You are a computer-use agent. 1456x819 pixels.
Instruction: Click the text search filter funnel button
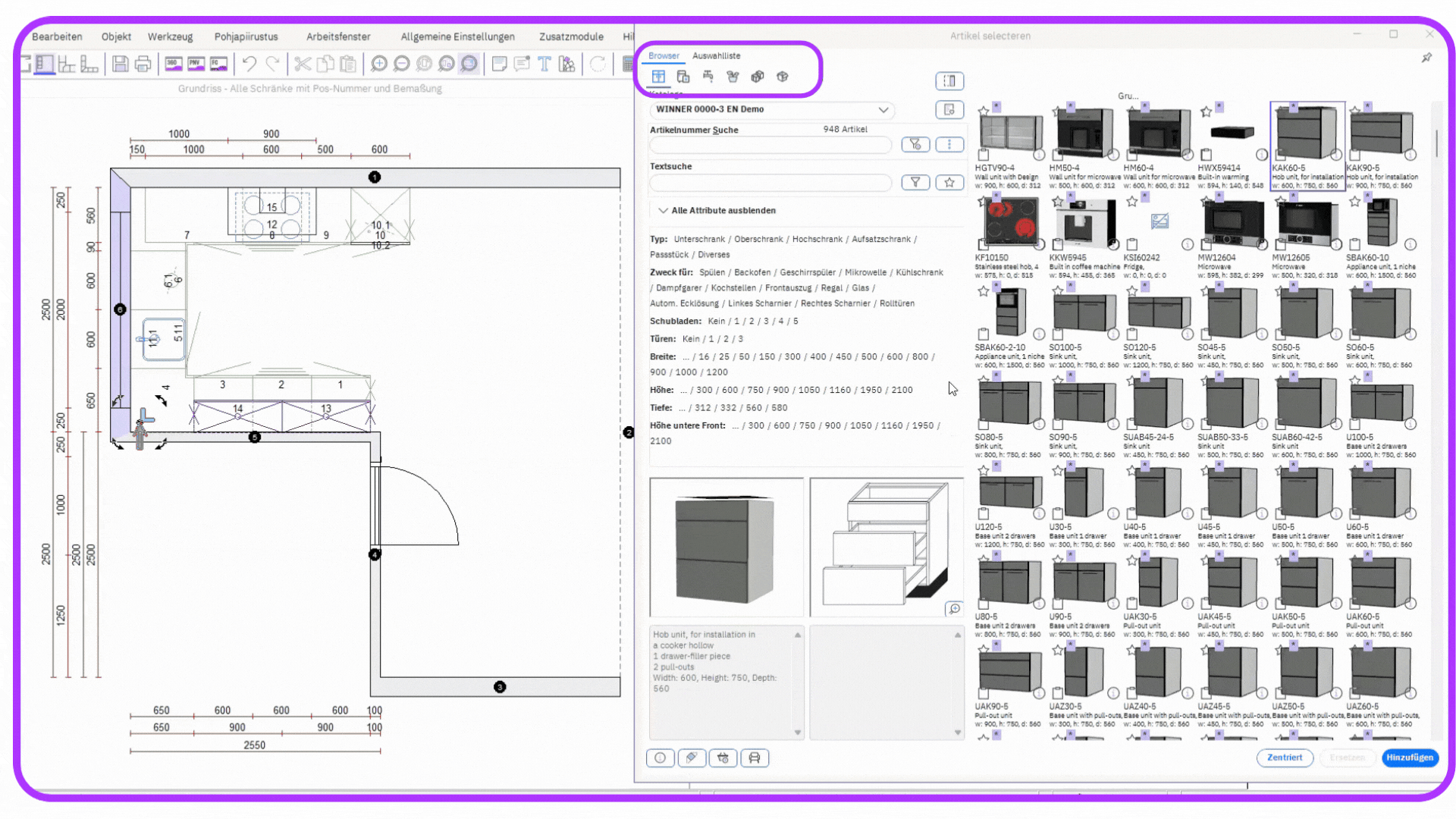[915, 183]
